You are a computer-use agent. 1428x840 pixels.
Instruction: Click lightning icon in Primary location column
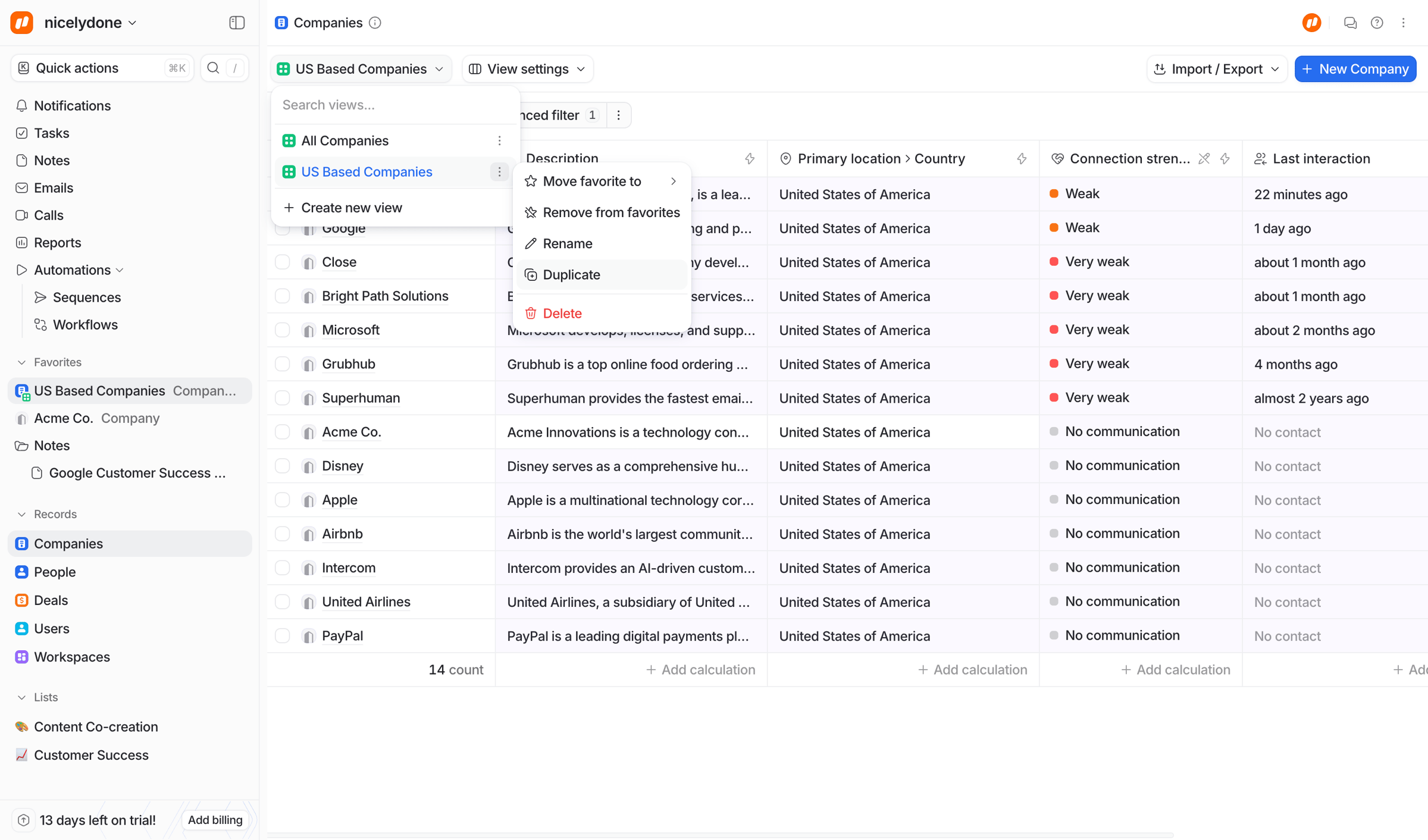pos(1022,159)
